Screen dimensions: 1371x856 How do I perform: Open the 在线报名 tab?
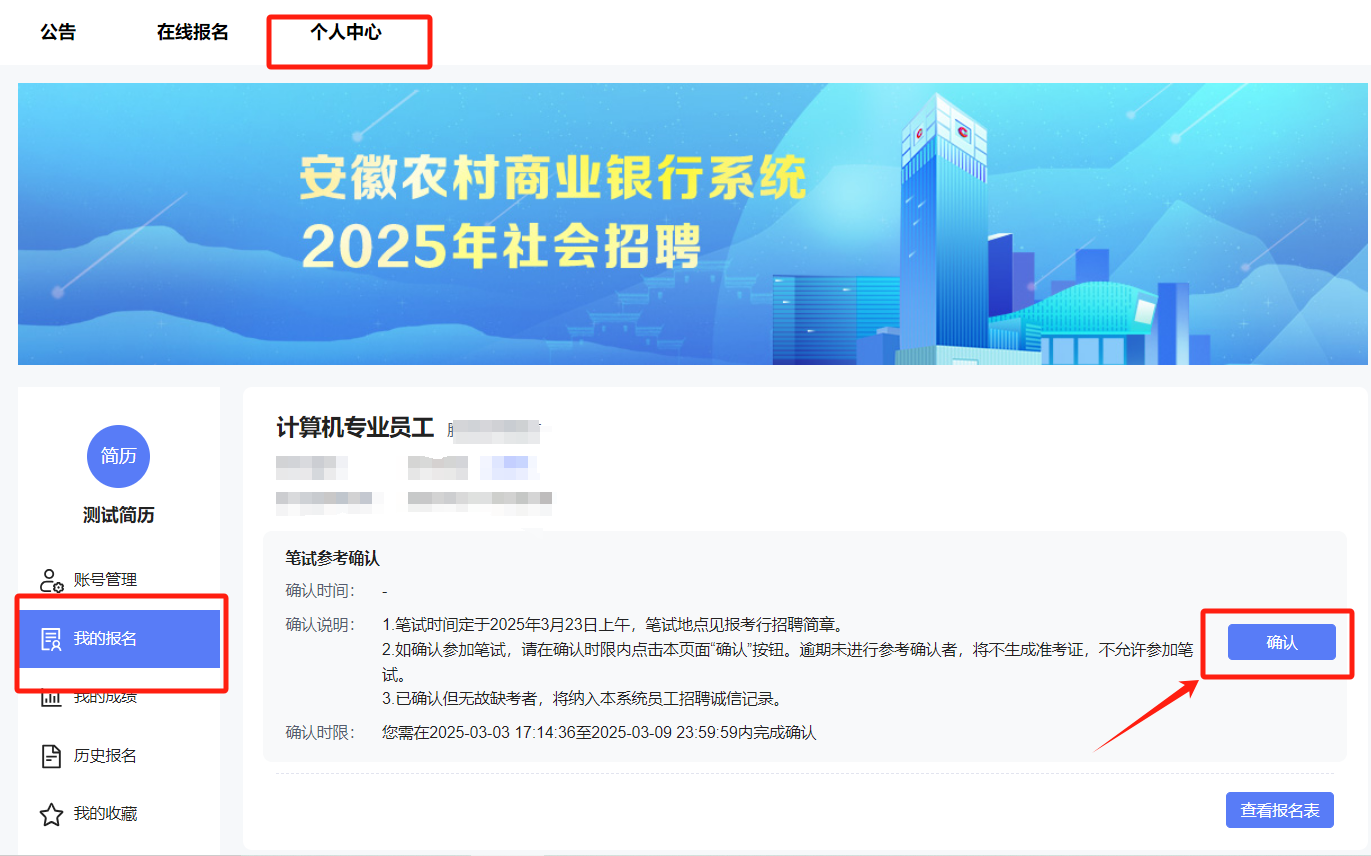point(191,31)
